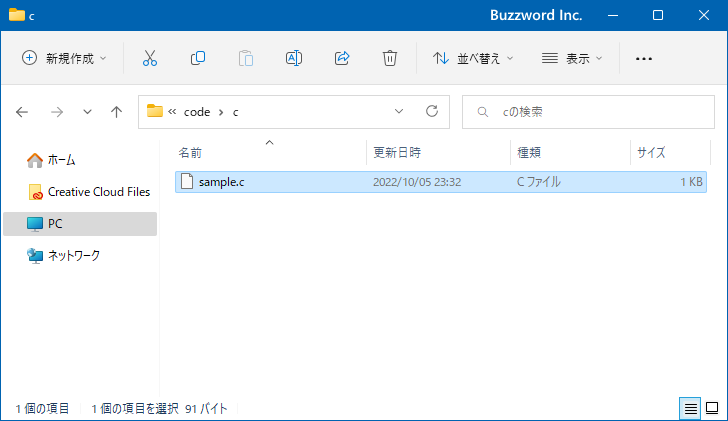Show address bar history dropdown
This screenshot has width=728, height=421.
(400, 112)
